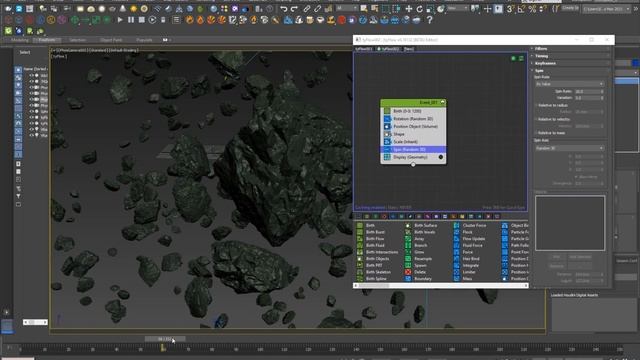The height and width of the screenshot is (360, 640).
Task: Click the Redo arrow in main toolbar
Action: click(294, 9)
